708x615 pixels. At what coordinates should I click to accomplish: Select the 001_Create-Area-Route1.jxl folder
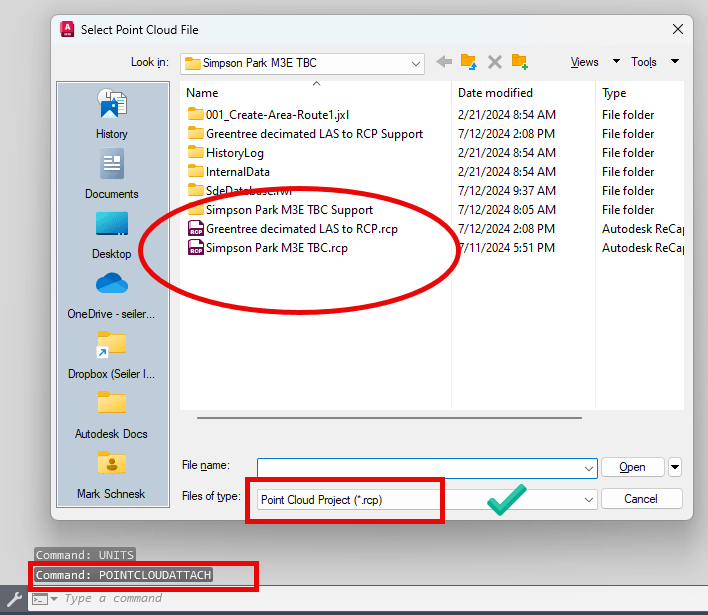268,115
